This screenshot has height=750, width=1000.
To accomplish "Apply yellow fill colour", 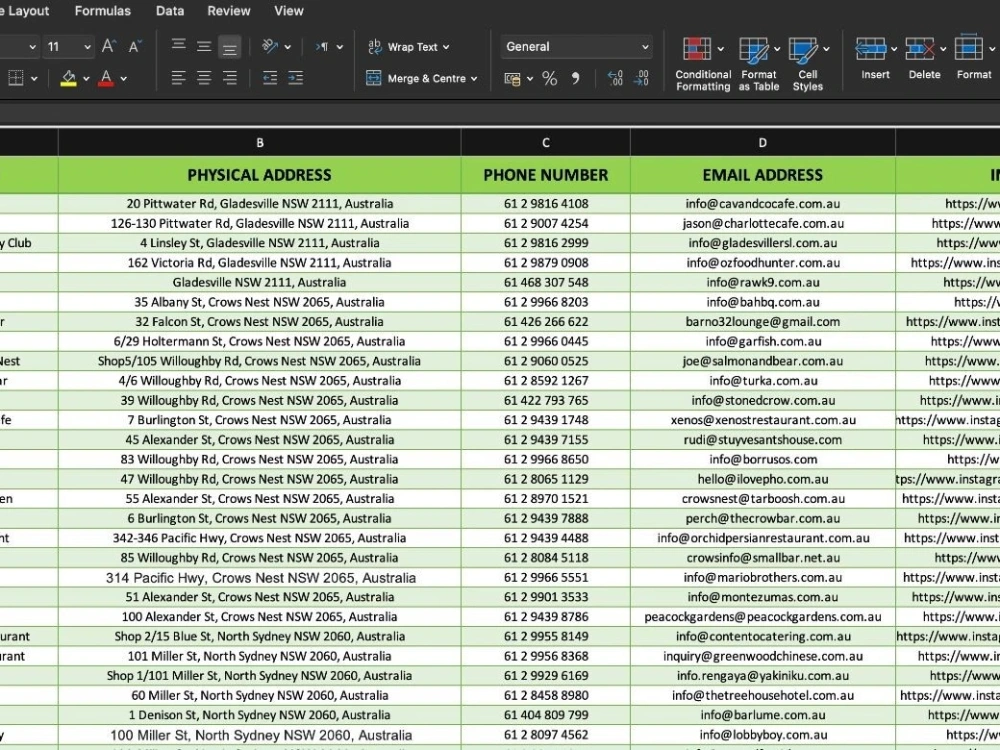I will tap(68, 78).
